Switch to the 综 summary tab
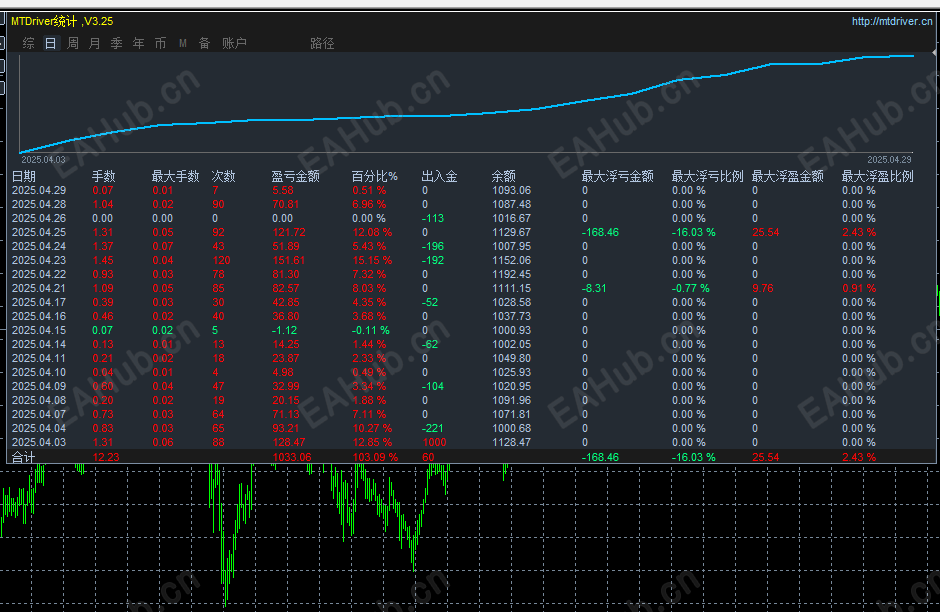 [x=28, y=43]
